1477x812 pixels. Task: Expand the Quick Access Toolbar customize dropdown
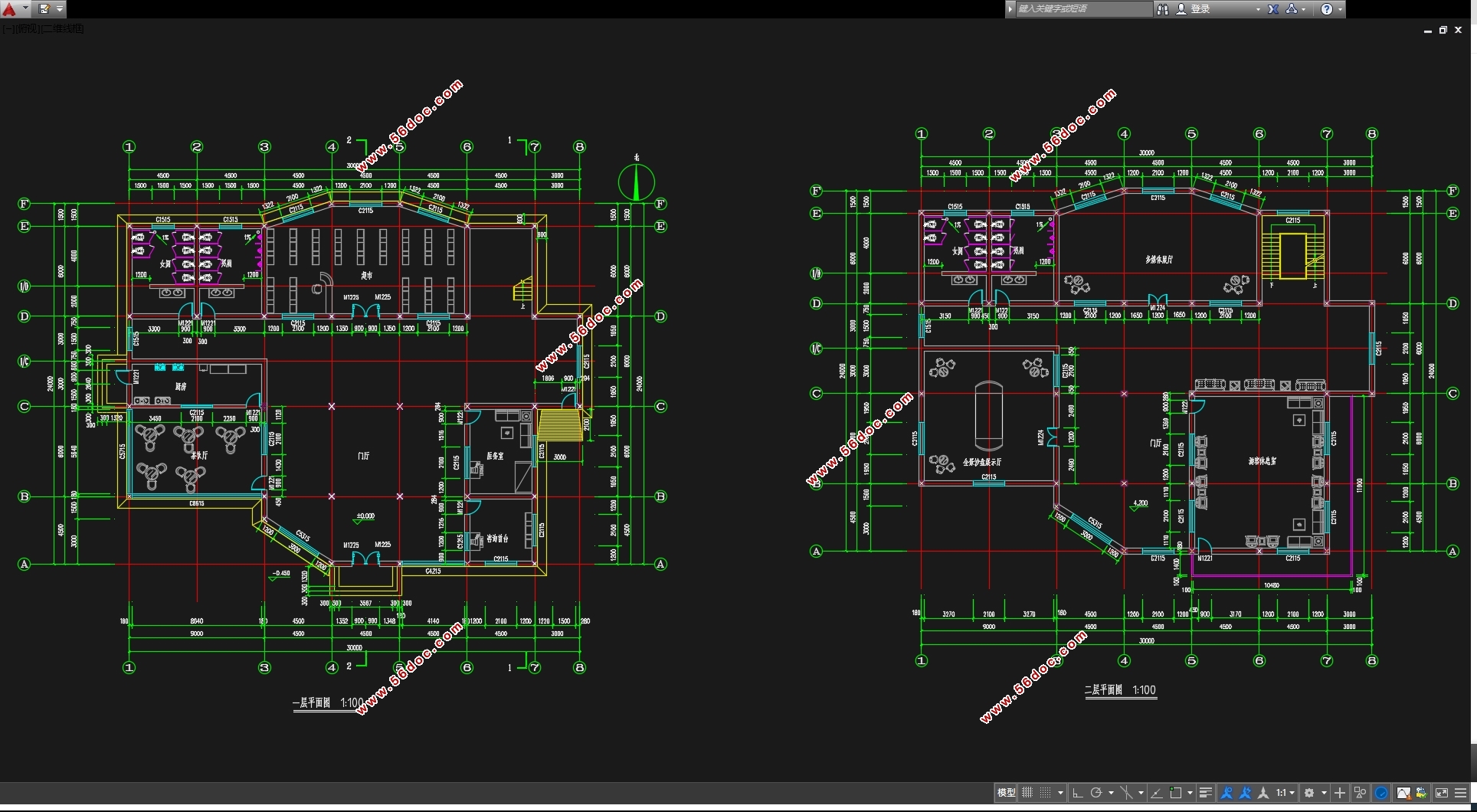point(60,9)
